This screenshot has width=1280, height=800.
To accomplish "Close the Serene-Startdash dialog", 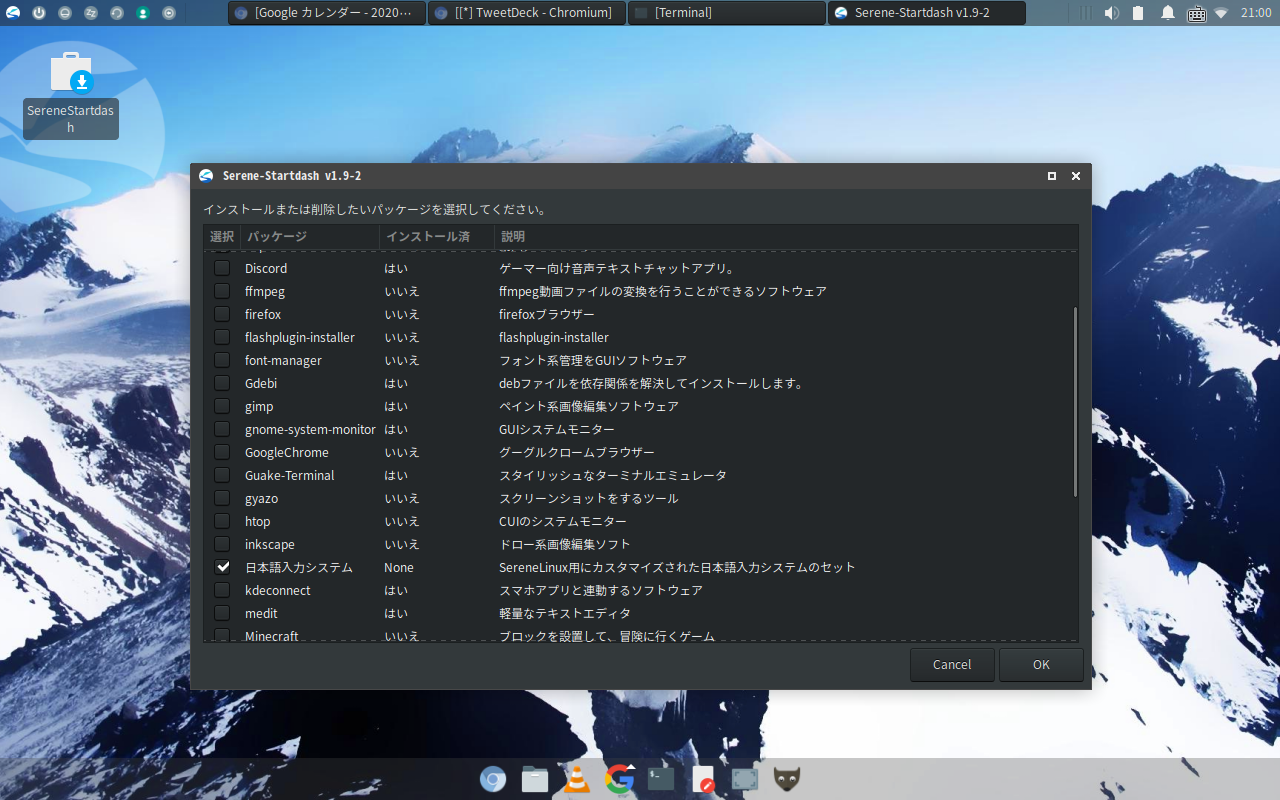I will click(x=1076, y=176).
